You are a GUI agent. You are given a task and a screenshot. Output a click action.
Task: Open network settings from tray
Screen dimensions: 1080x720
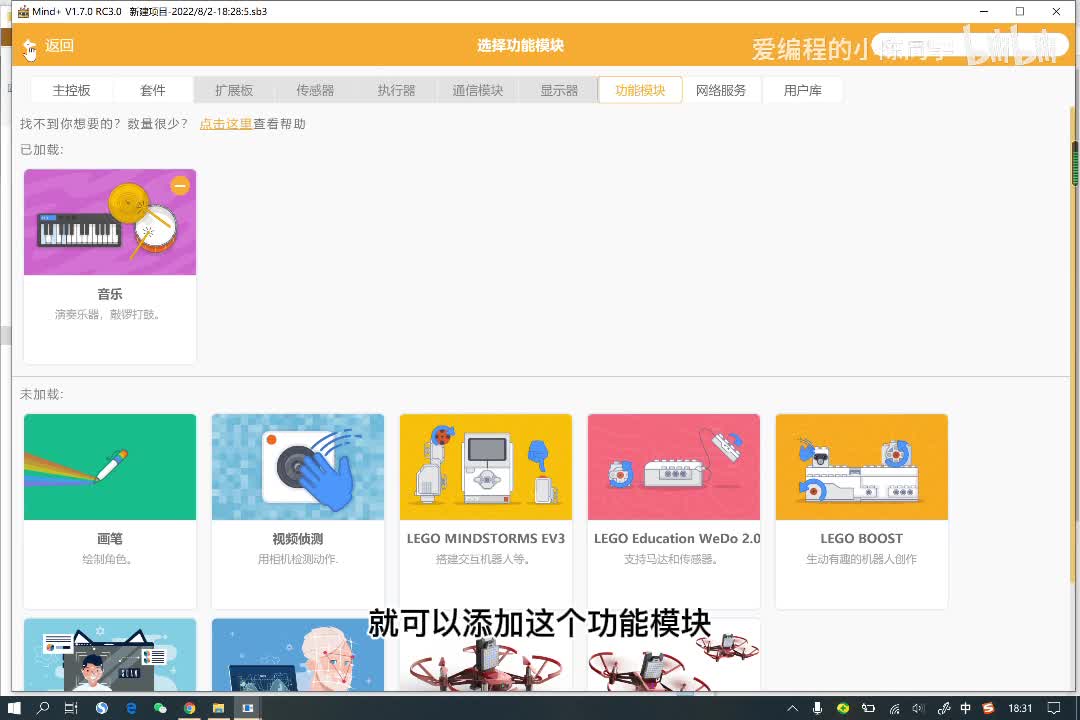click(894, 708)
